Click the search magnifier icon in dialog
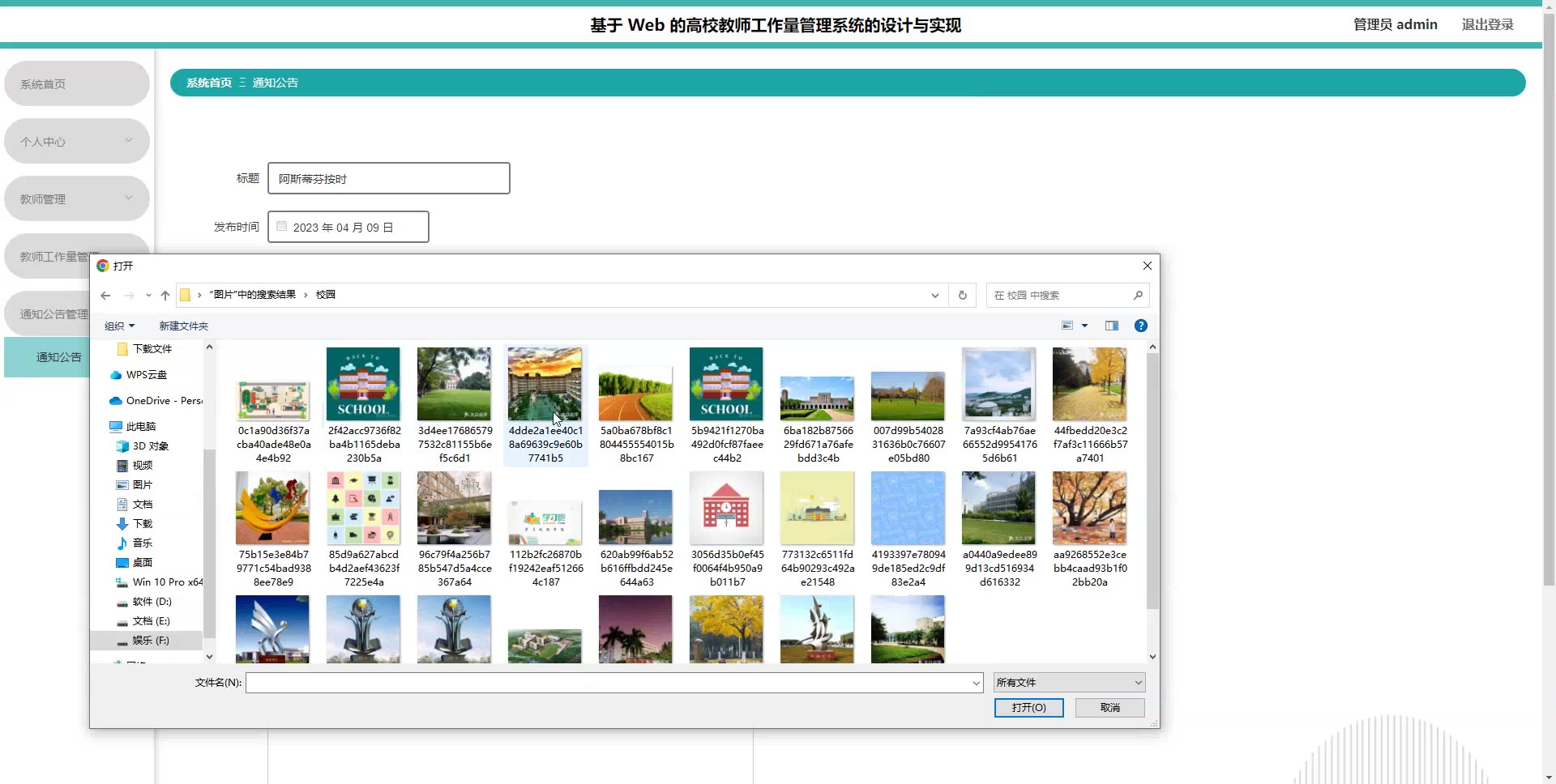 (x=1138, y=296)
